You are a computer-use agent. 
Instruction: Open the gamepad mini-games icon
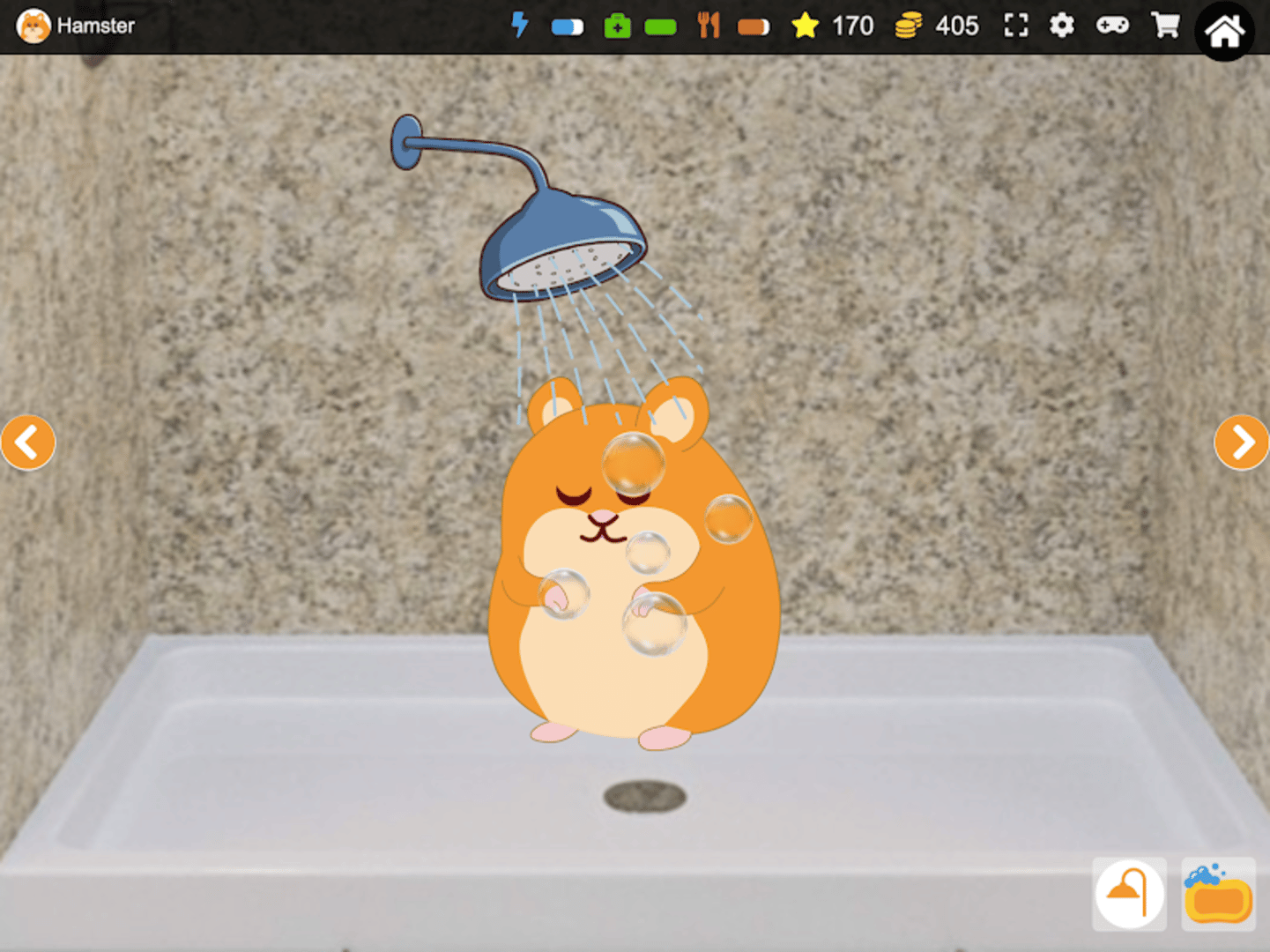[1112, 26]
